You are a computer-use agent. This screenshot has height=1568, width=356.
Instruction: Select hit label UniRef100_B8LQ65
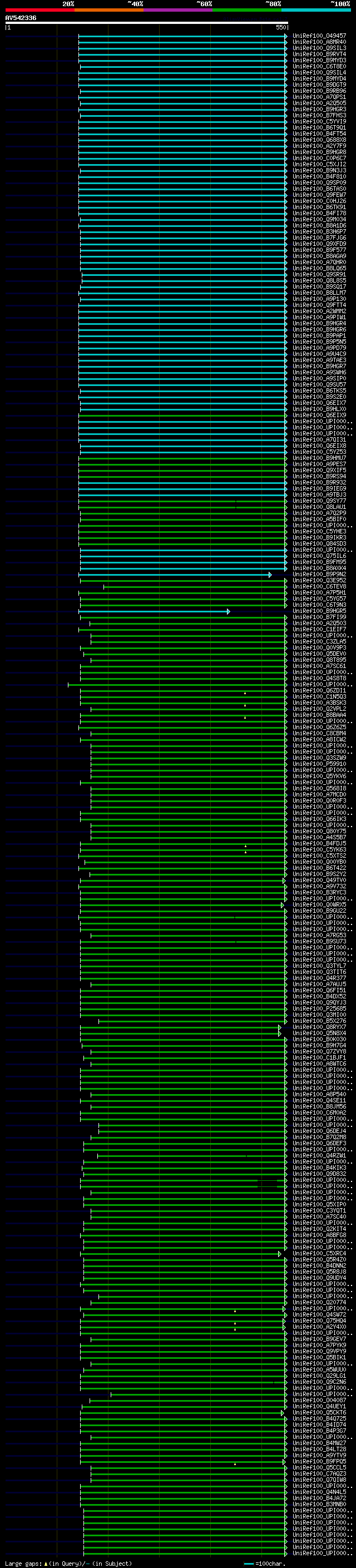(x=319, y=269)
